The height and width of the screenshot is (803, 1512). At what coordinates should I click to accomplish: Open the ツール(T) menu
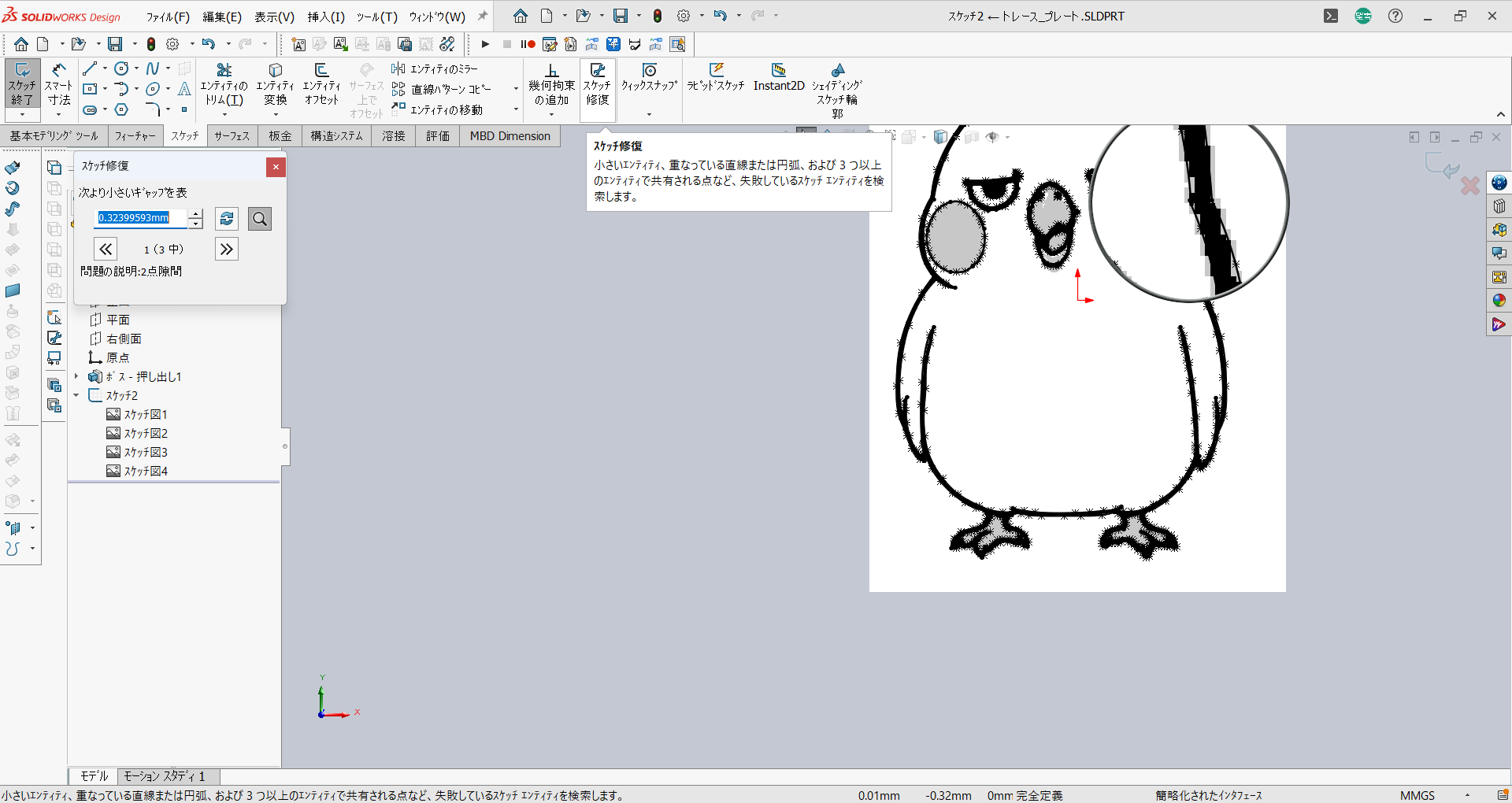click(x=376, y=17)
